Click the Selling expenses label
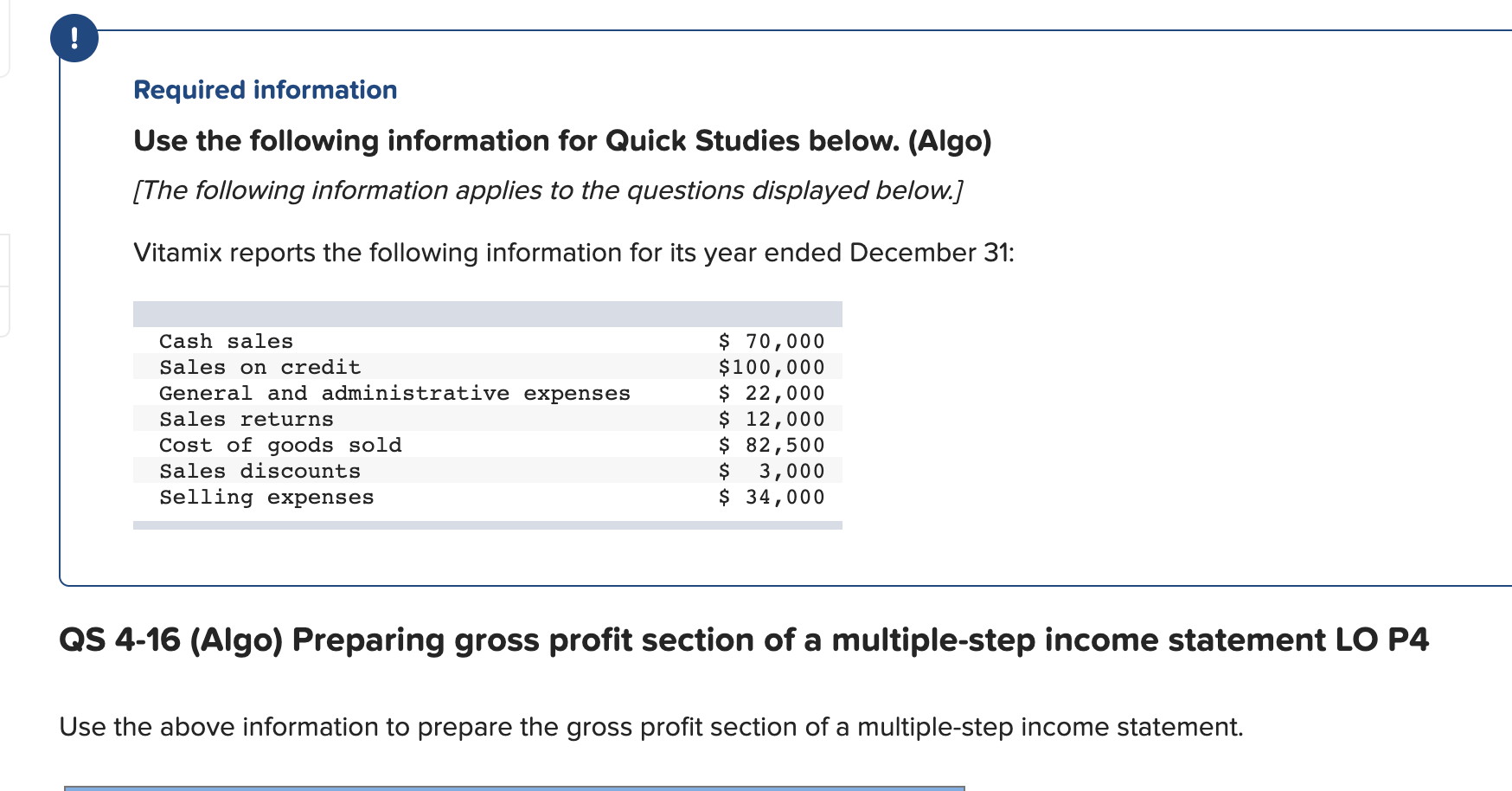The height and width of the screenshot is (791, 1512). [266, 497]
